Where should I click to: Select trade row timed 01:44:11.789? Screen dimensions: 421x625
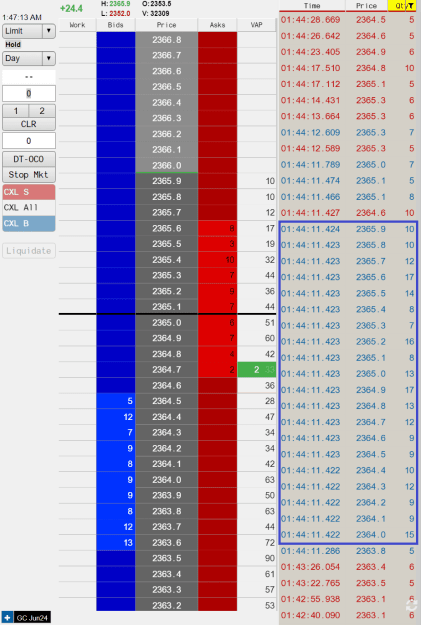pos(348,165)
